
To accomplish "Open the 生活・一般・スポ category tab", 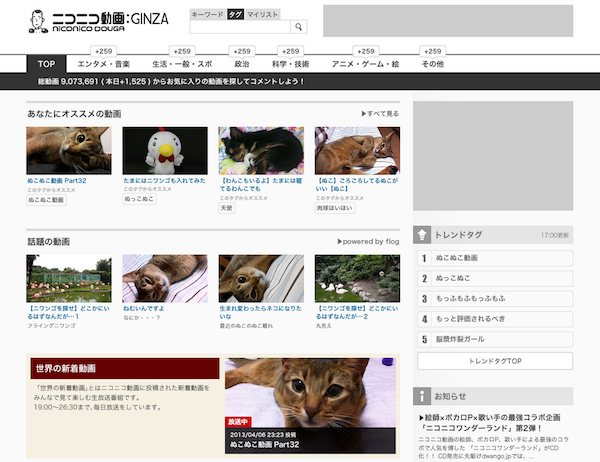I will pos(182,64).
